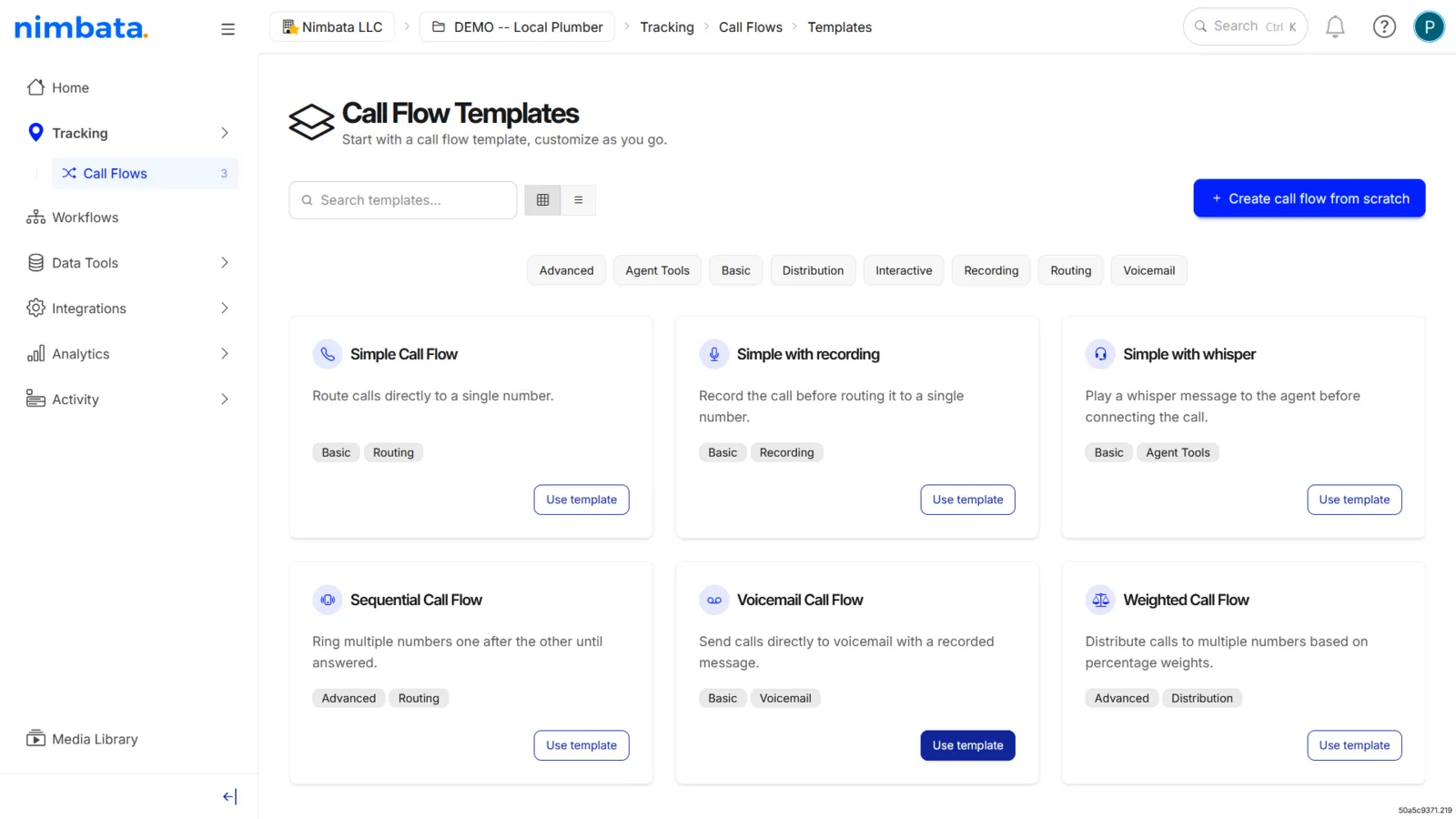Screen dimensions: 1456x819
Task: Go to Tracking breadcrumb
Action: tap(667, 27)
